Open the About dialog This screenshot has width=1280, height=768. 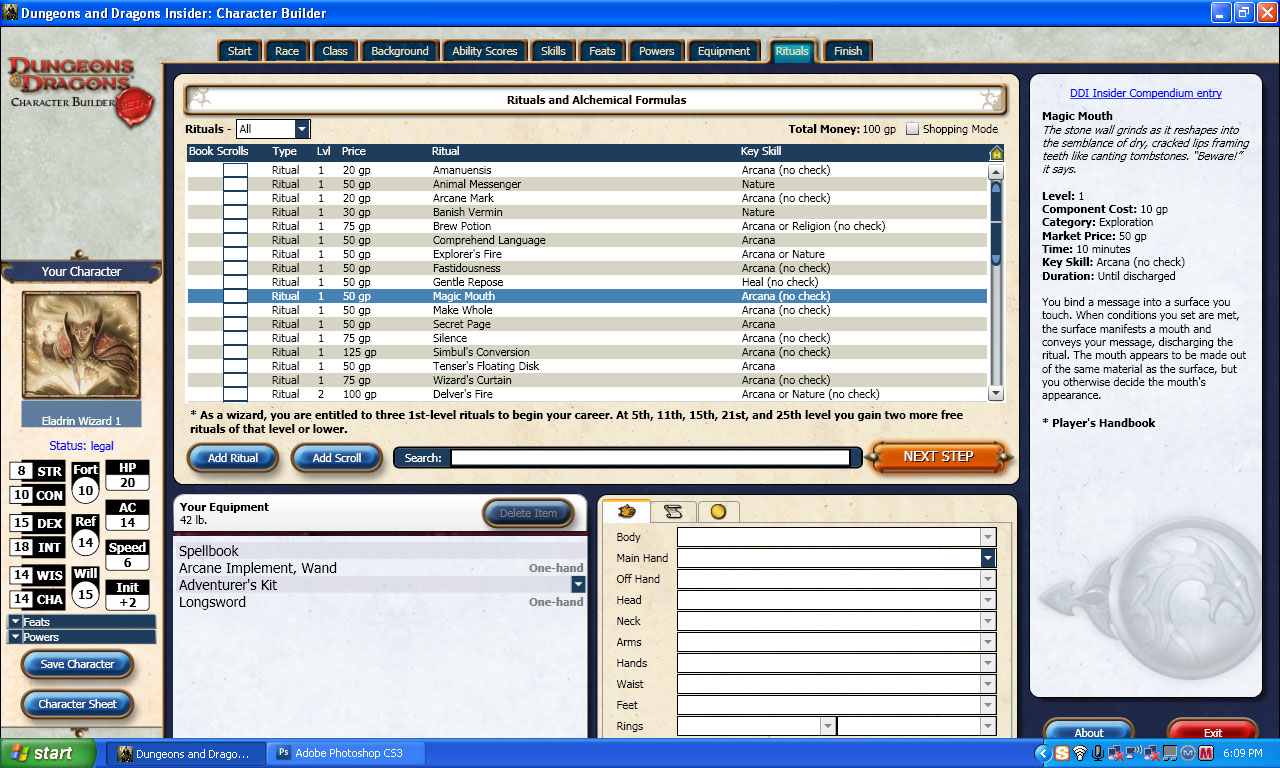(x=1089, y=731)
